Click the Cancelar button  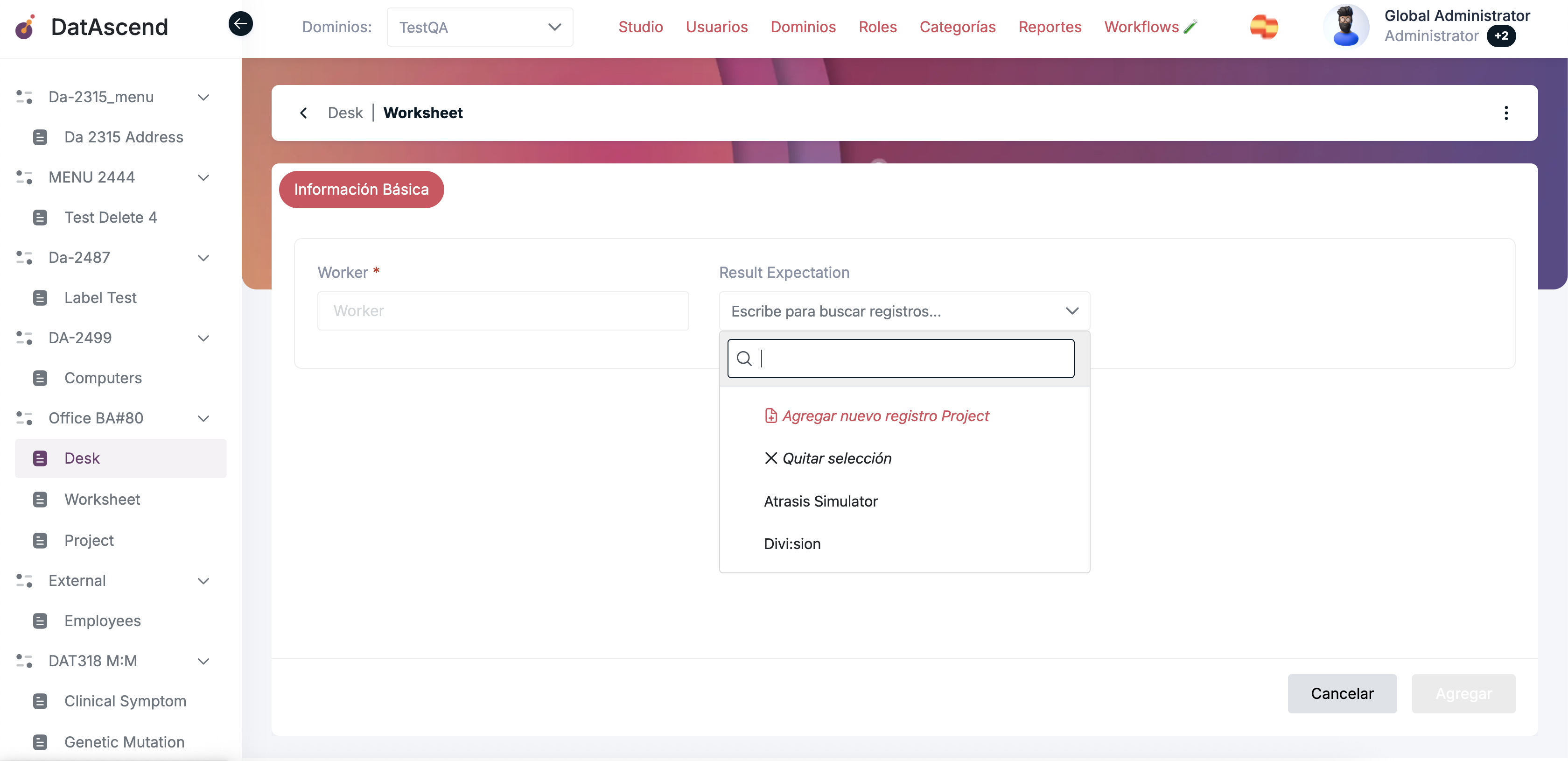point(1342,693)
